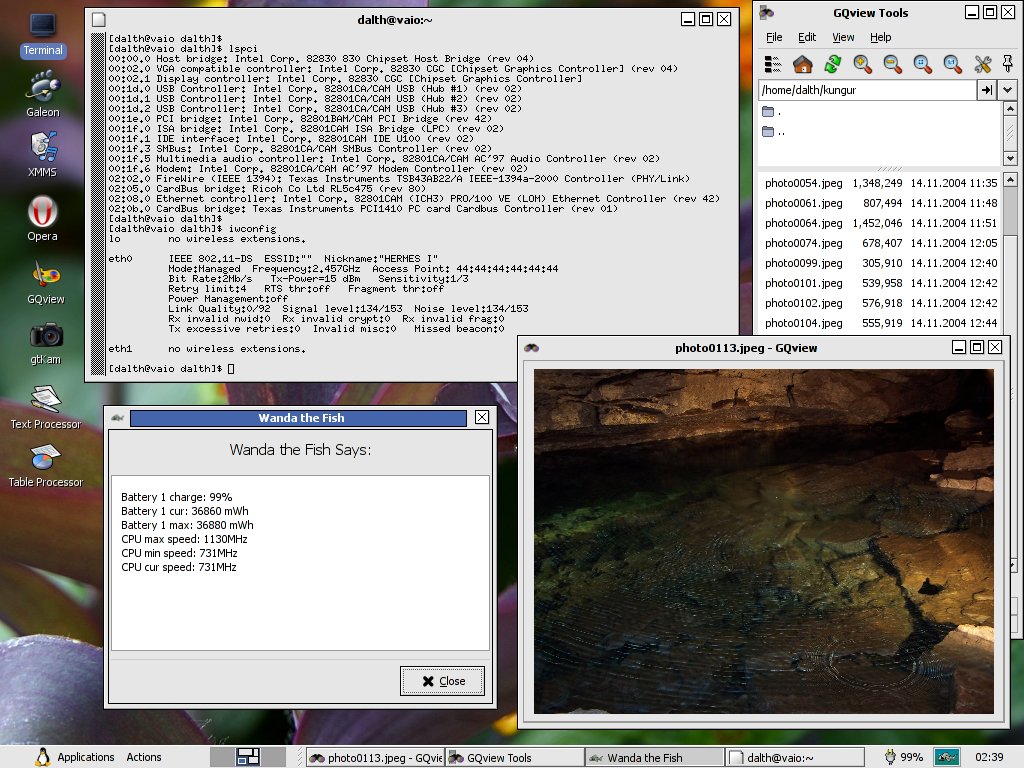Switch to photo0113.jpeg - GQview taskbar button
This screenshot has width=1024, height=768.
[x=375, y=758]
